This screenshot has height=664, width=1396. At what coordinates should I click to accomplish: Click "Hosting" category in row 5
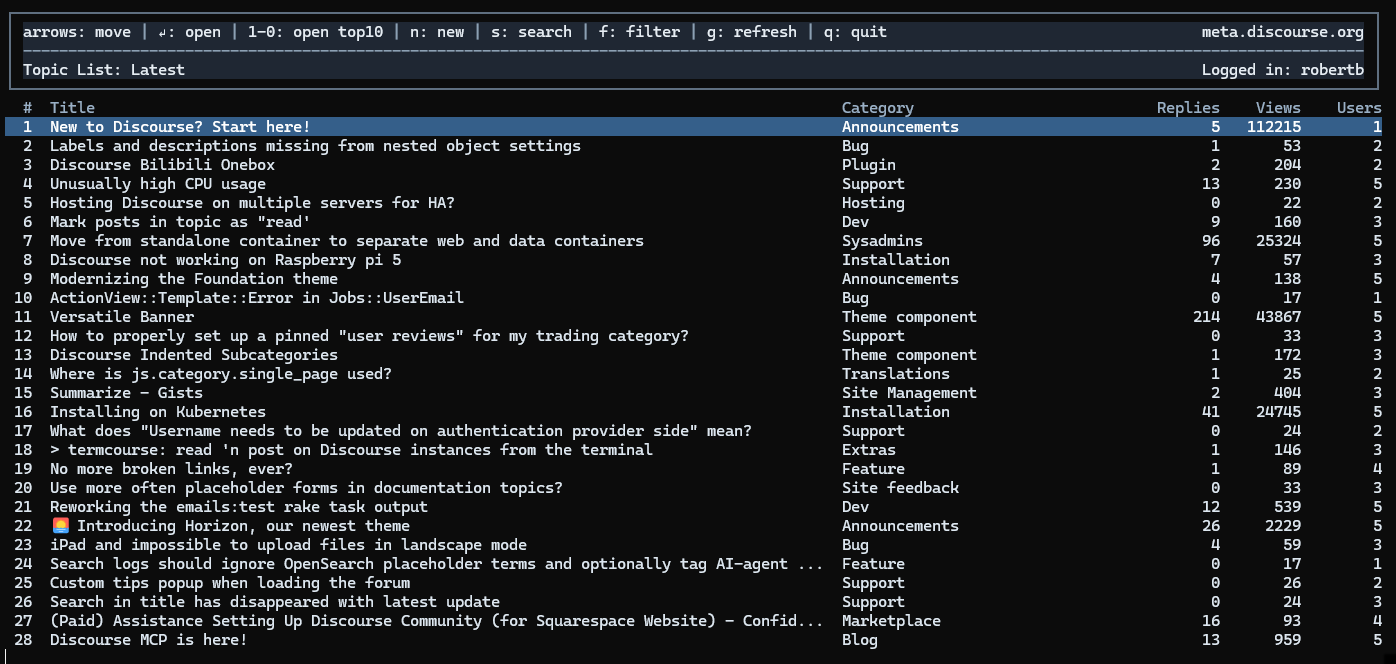pos(873,203)
